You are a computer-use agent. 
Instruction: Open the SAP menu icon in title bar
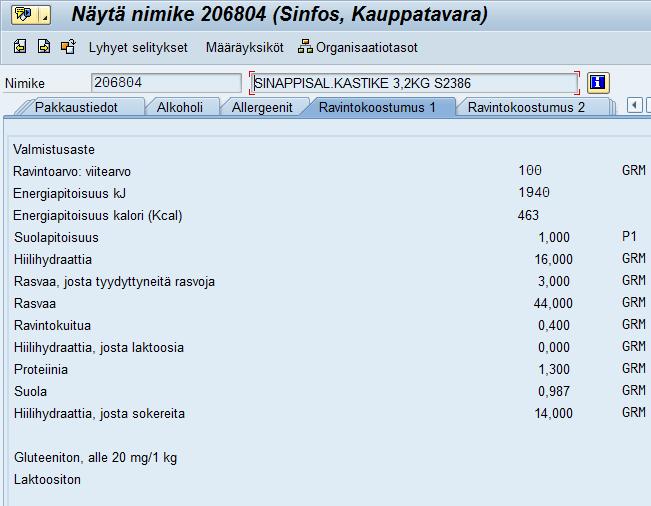coord(24,15)
